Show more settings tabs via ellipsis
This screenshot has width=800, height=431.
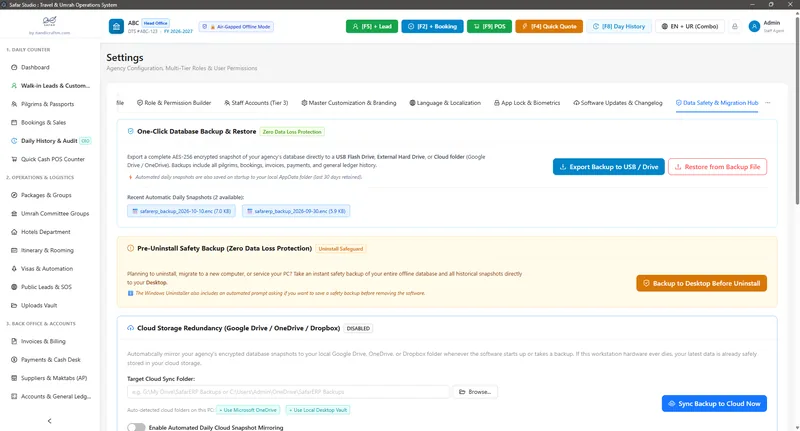coord(768,103)
